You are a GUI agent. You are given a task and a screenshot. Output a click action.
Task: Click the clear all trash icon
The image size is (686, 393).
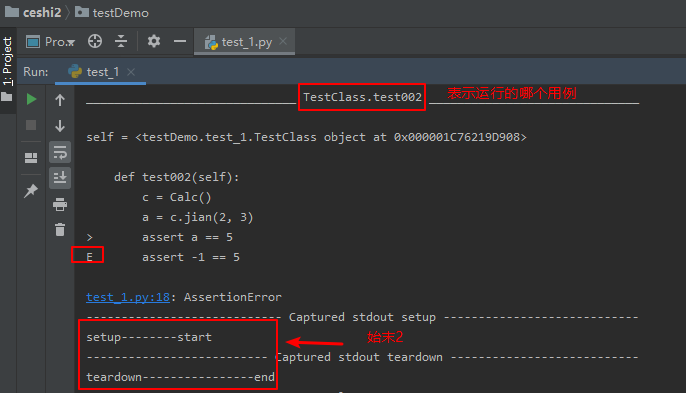tap(60, 229)
